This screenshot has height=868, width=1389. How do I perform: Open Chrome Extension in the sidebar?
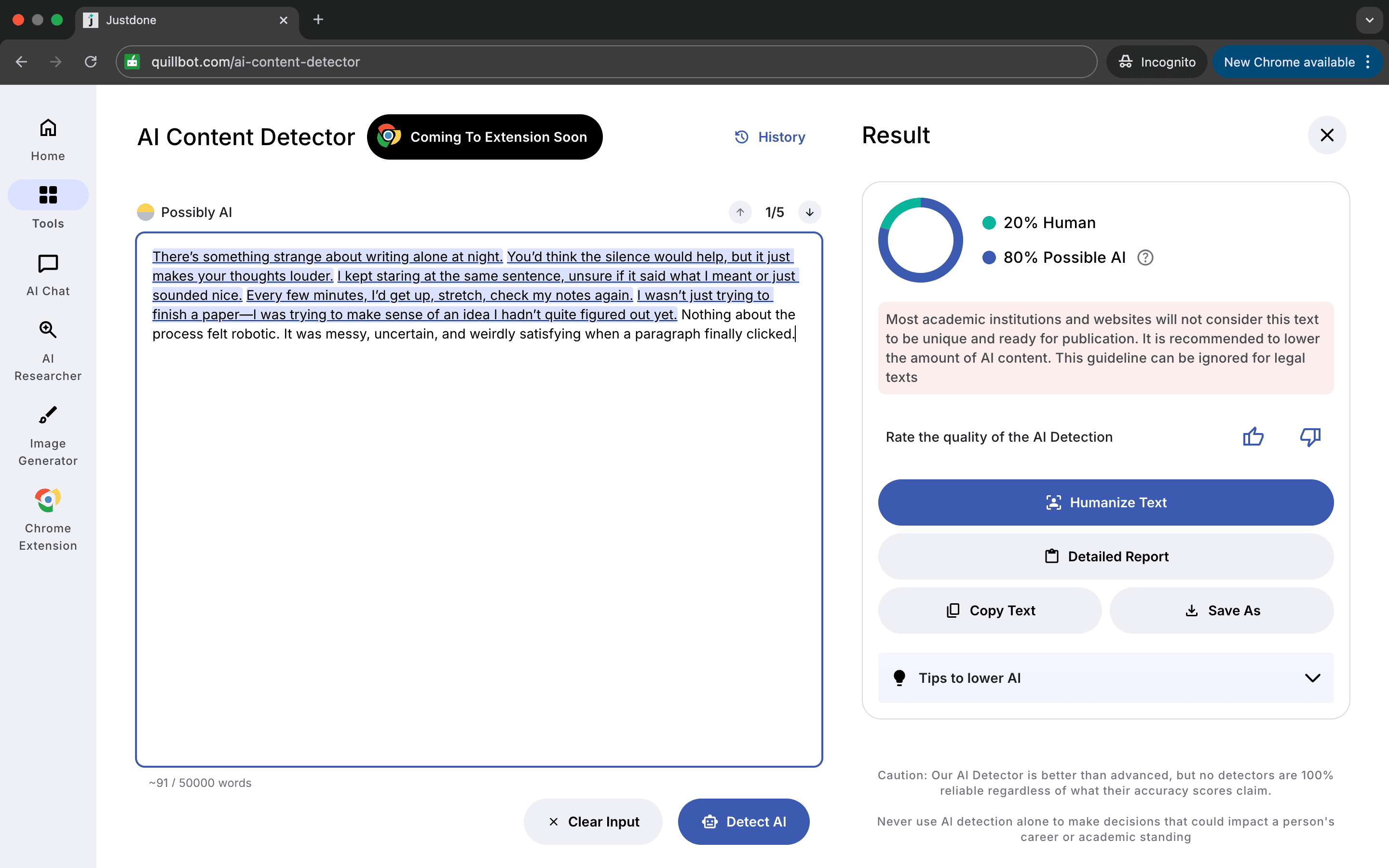tap(48, 520)
